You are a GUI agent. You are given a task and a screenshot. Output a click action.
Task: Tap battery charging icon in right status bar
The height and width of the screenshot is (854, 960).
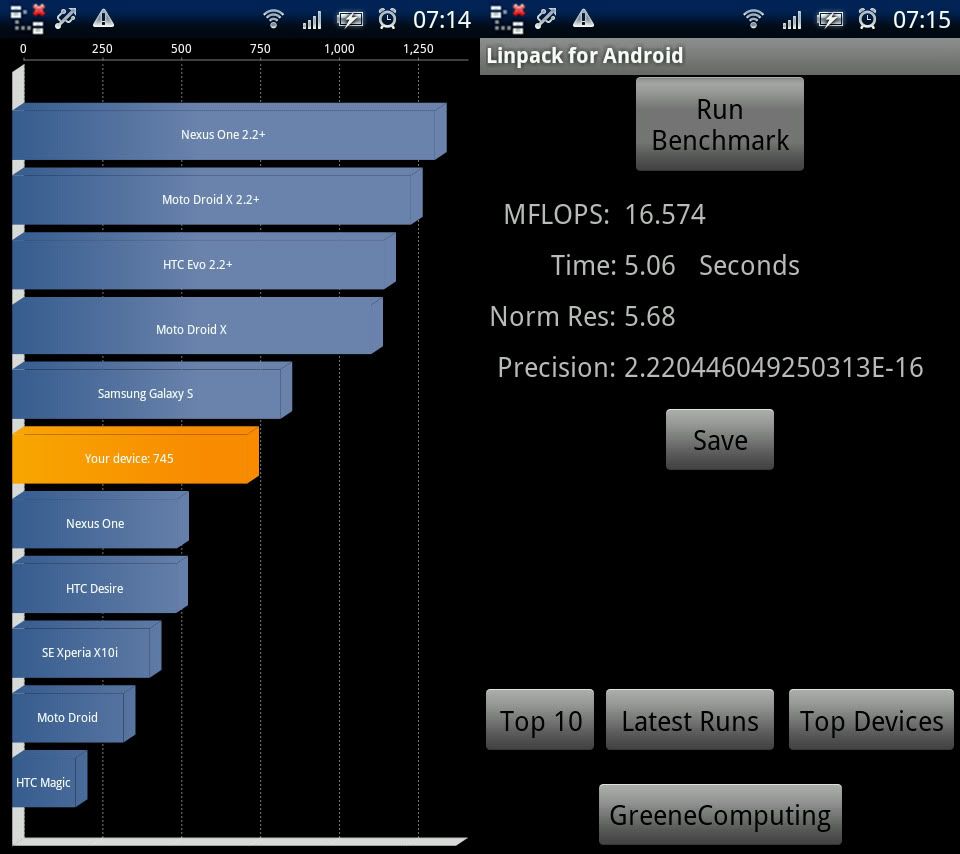pyautogui.click(x=830, y=20)
